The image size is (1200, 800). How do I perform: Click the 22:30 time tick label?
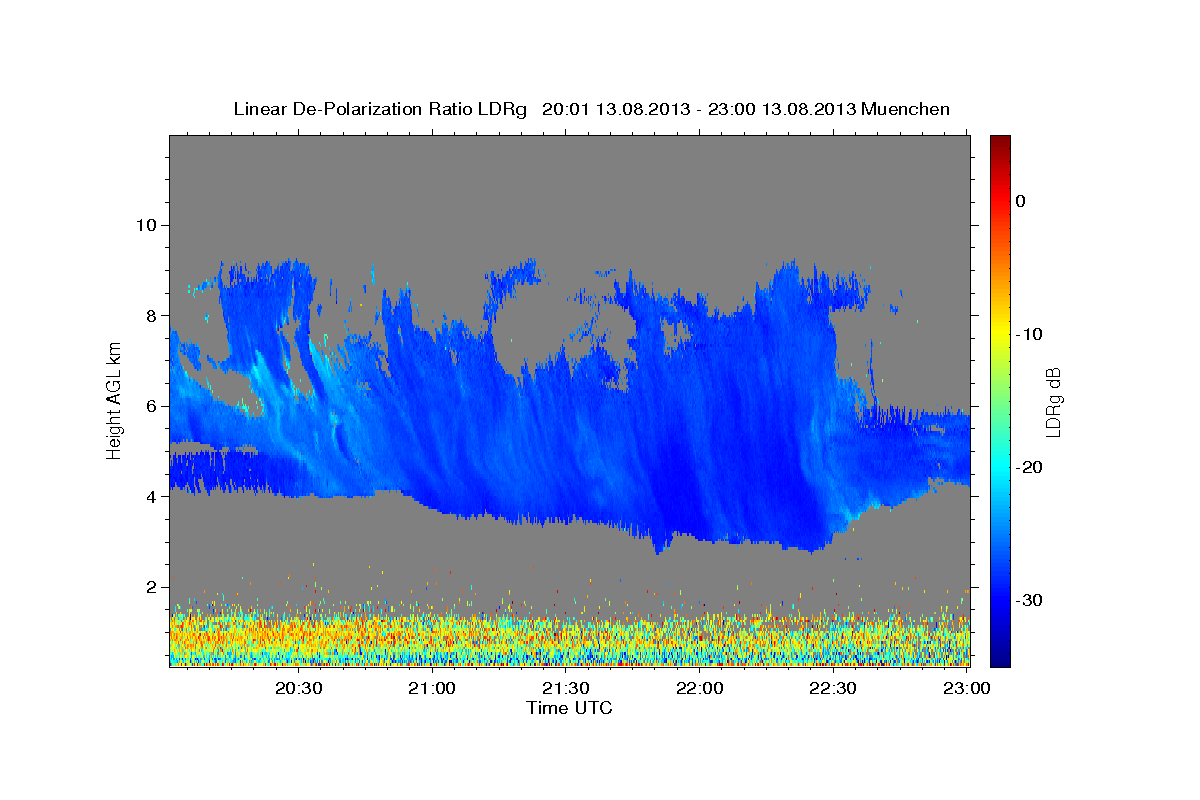coord(833,688)
